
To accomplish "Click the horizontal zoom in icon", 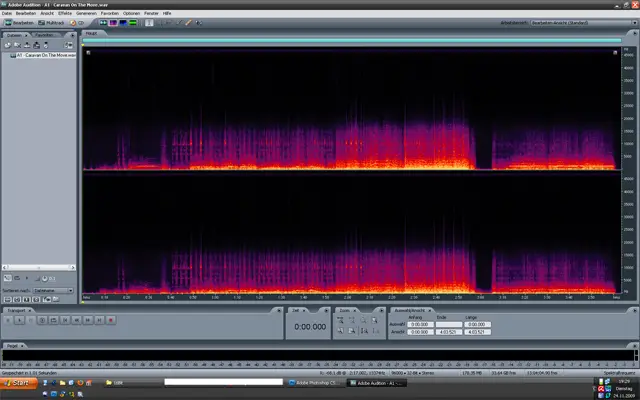I will (340, 320).
